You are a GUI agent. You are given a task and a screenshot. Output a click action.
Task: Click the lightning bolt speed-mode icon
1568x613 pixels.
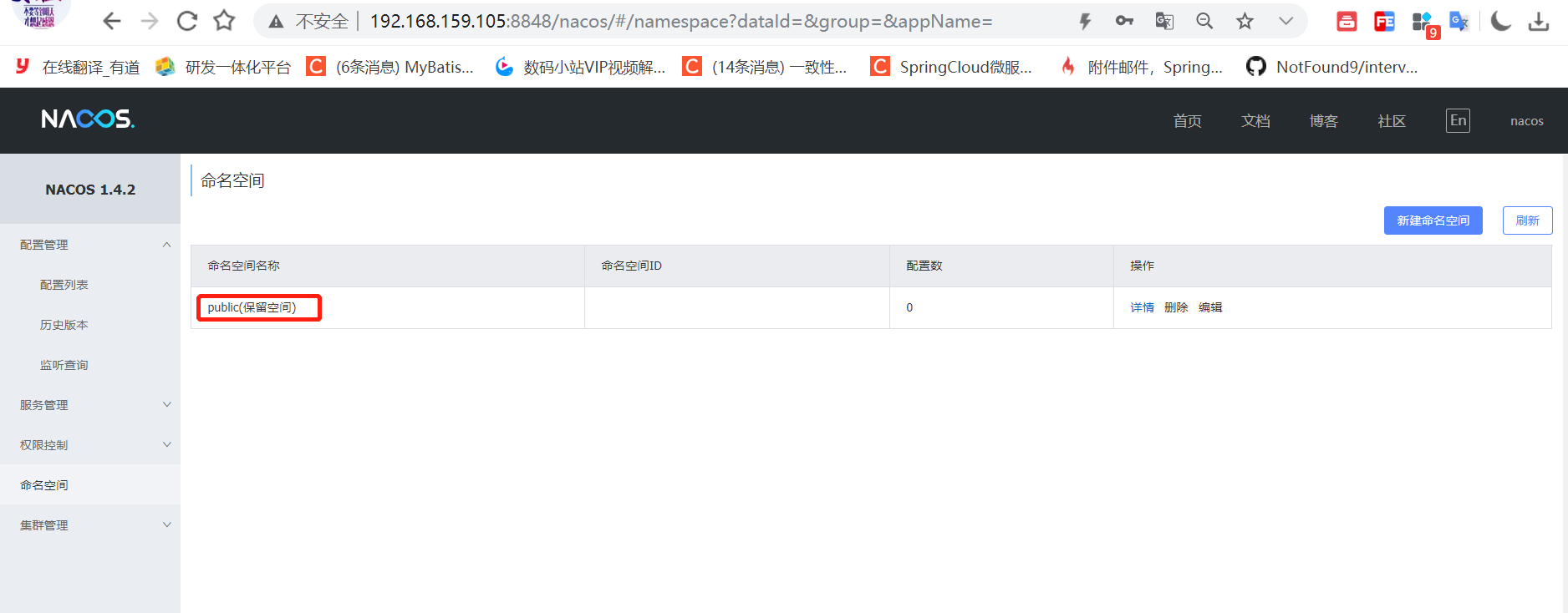click(x=1085, y=21)
